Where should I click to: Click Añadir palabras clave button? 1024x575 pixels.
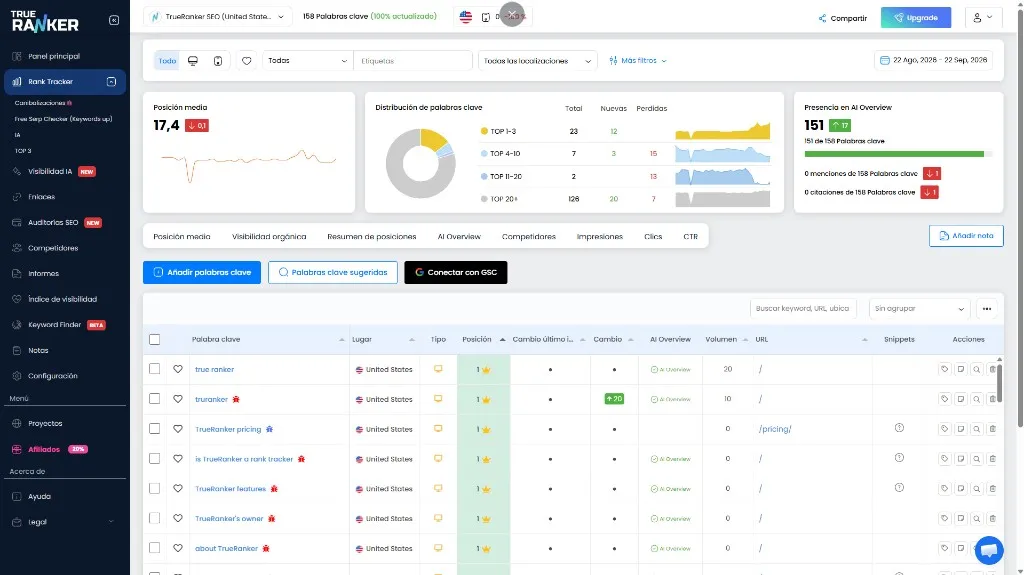(x=202, y=272)
